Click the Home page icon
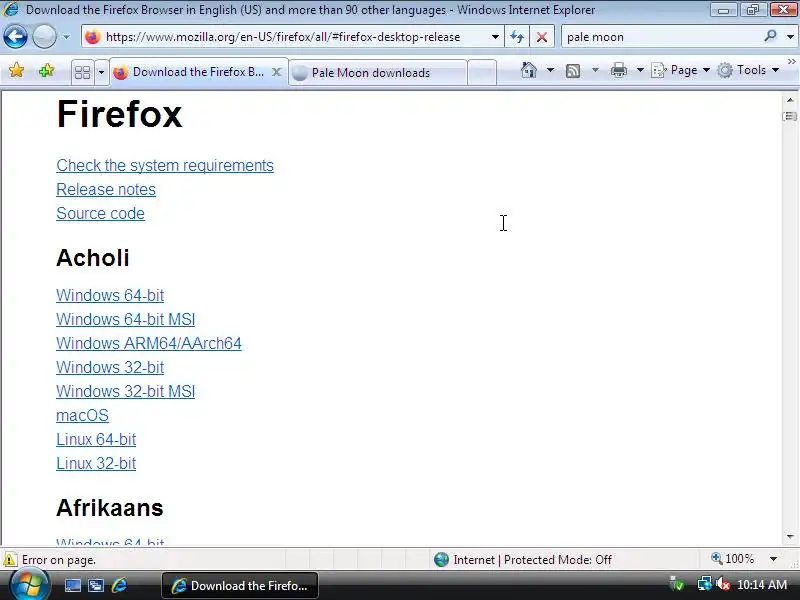This screenshot has height=600, width=800. [529, 70]
